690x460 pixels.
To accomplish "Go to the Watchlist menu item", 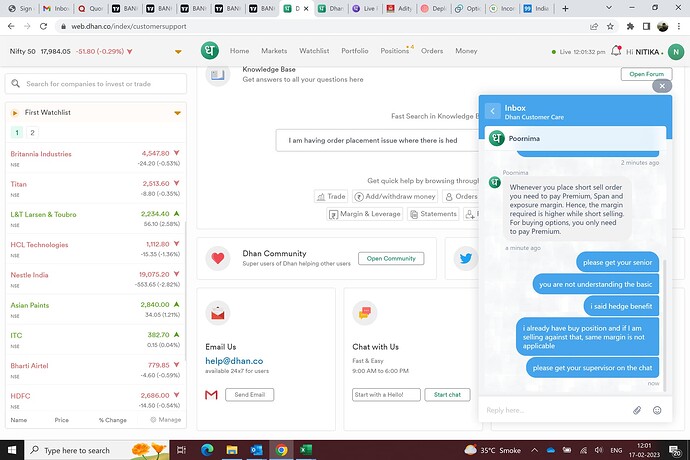I will [314, 51].
